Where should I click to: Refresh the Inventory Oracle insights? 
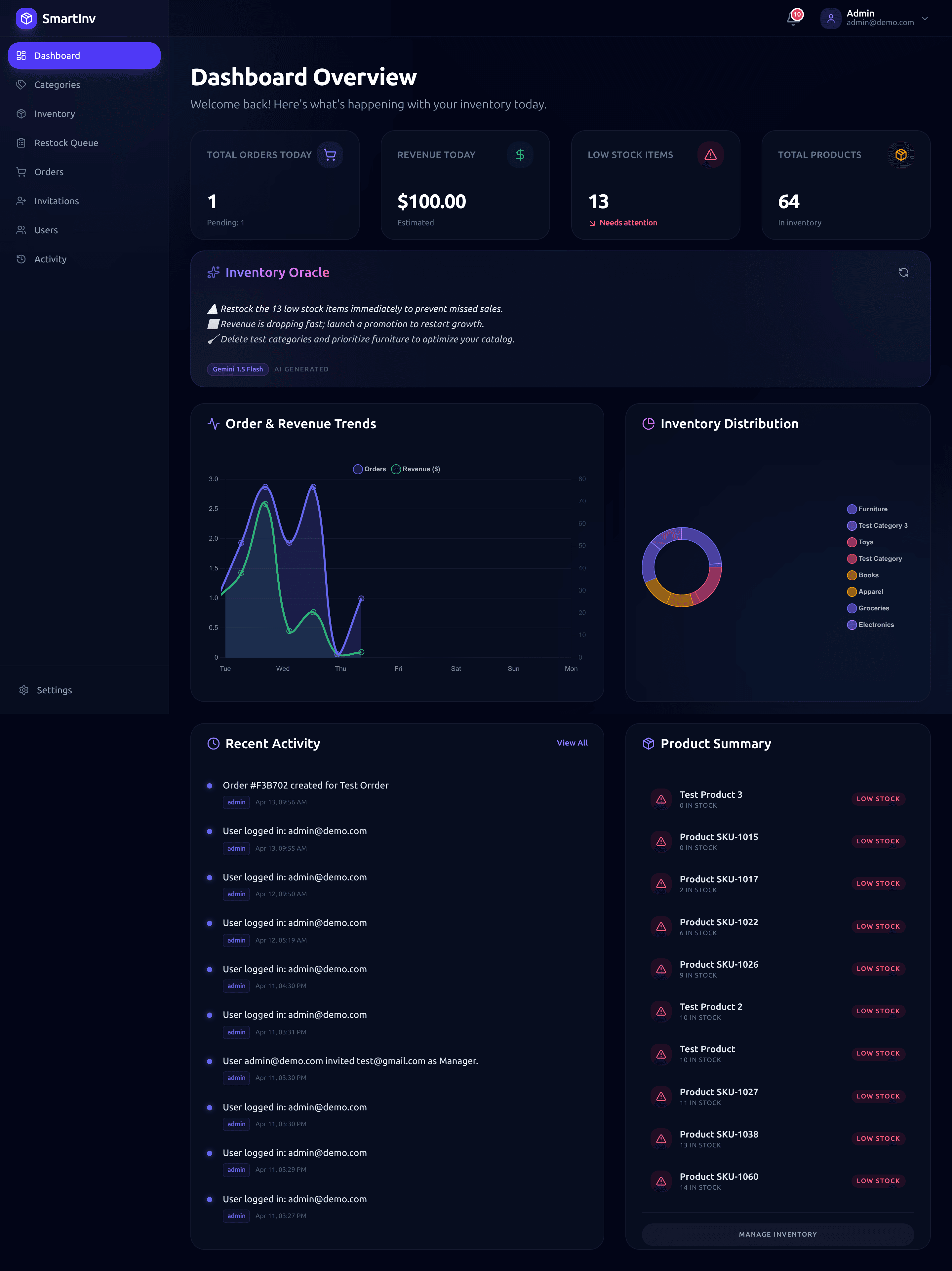pyautogui.click(x=904, y=272)
